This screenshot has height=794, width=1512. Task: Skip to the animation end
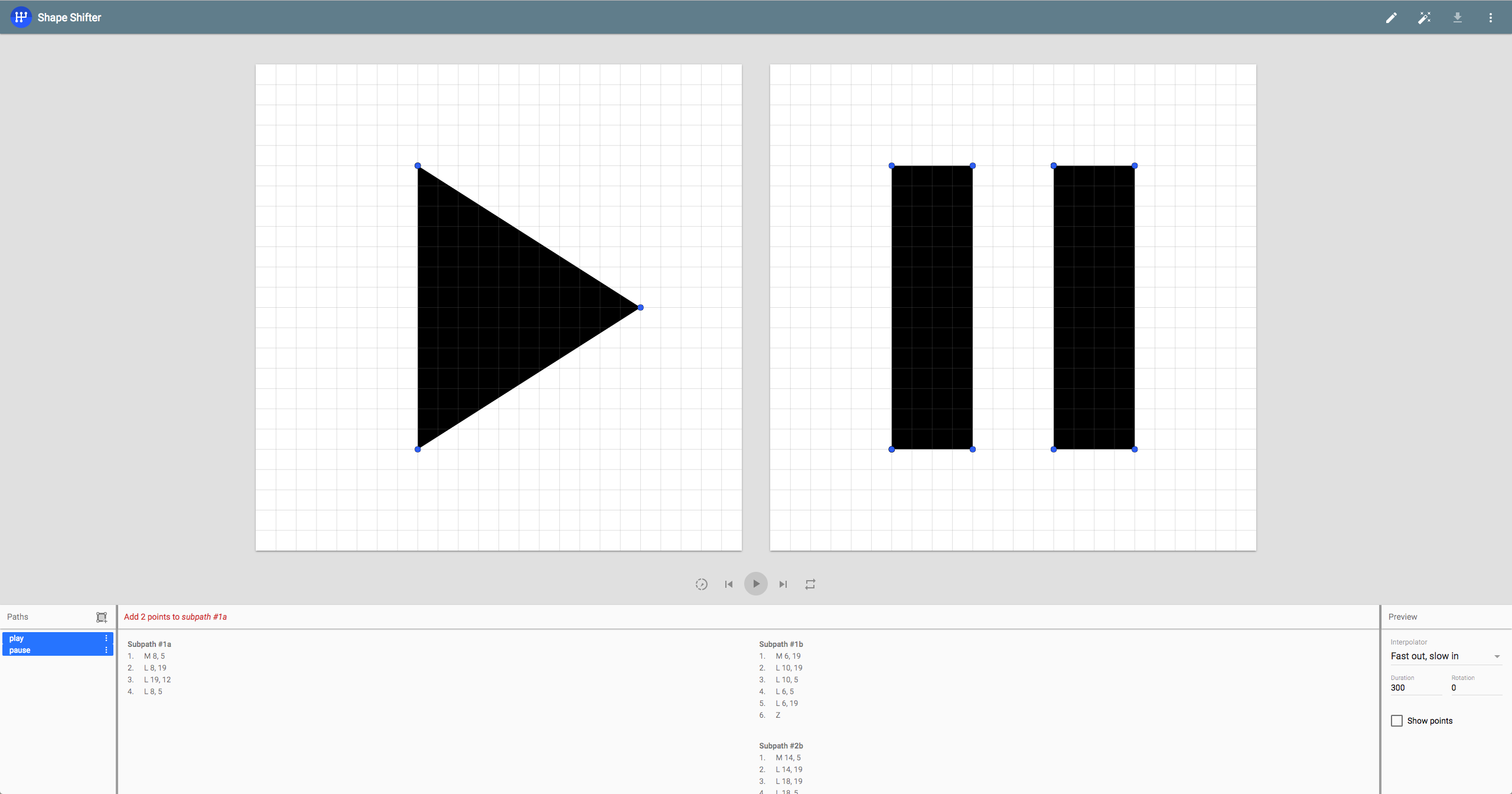(x=783, y=584)
